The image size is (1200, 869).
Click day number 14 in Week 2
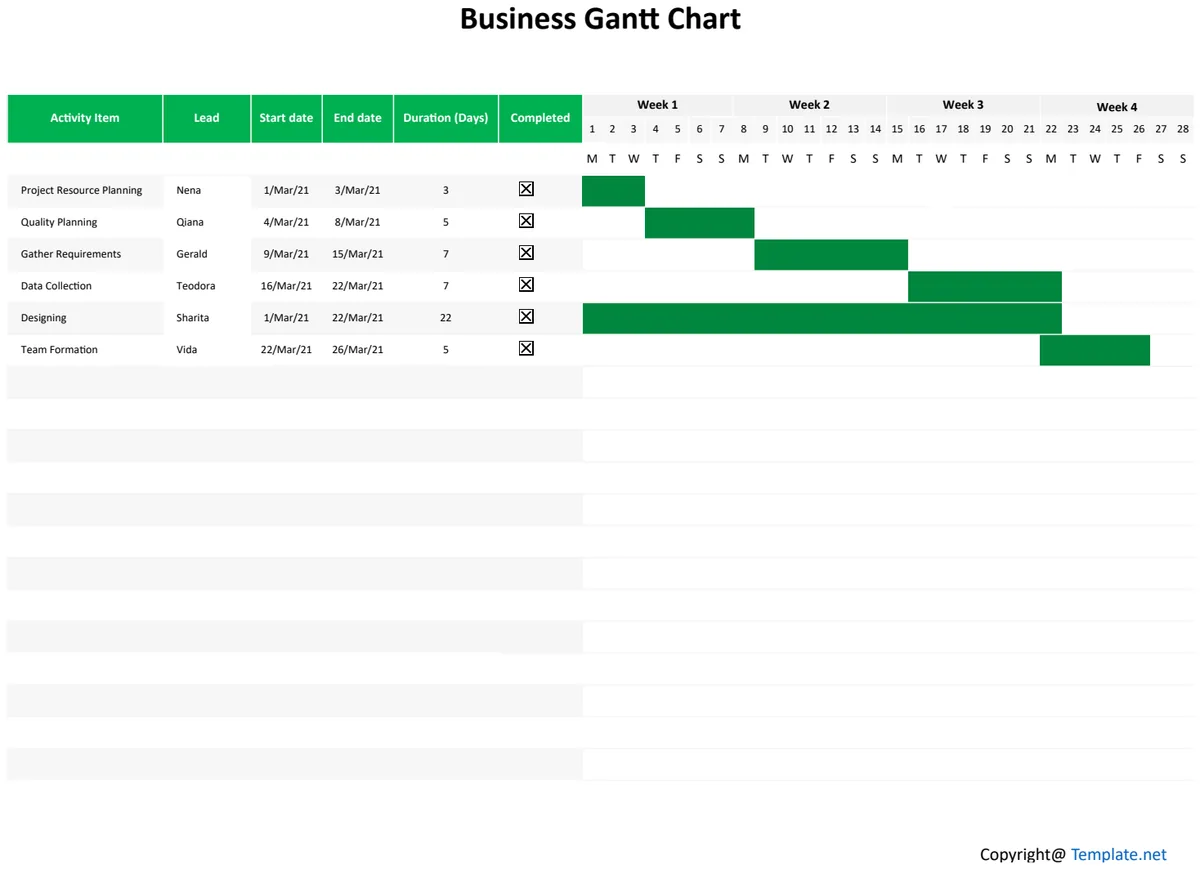[x=875, y=129]
